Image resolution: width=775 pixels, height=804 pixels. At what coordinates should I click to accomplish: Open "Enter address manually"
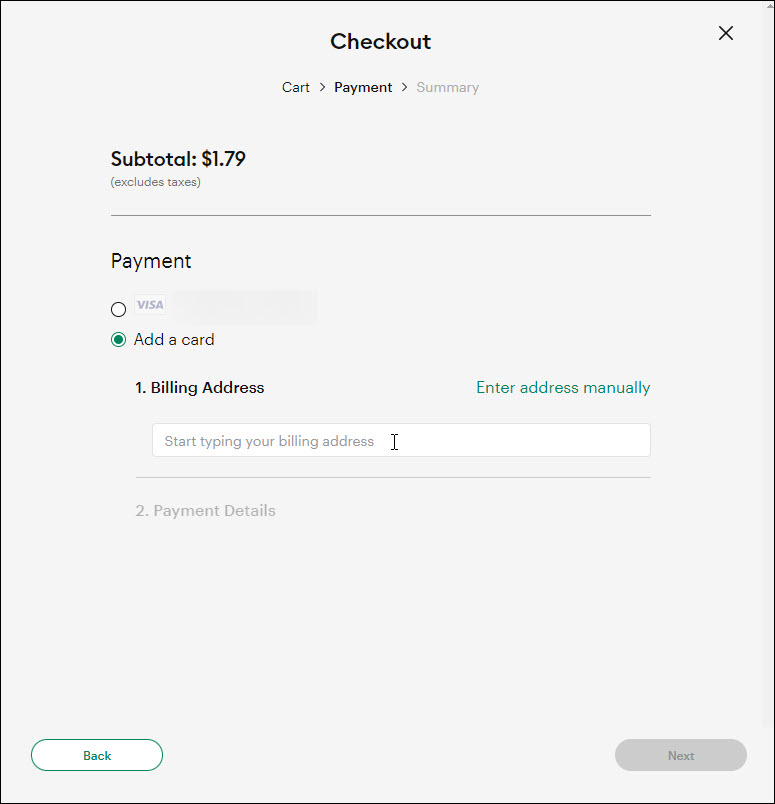563,387
